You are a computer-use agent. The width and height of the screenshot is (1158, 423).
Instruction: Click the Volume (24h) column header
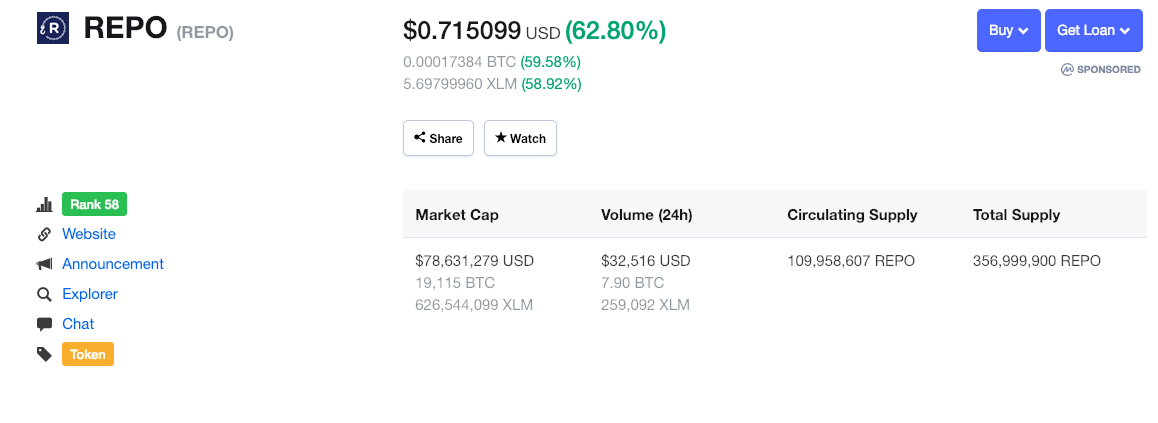646,215
